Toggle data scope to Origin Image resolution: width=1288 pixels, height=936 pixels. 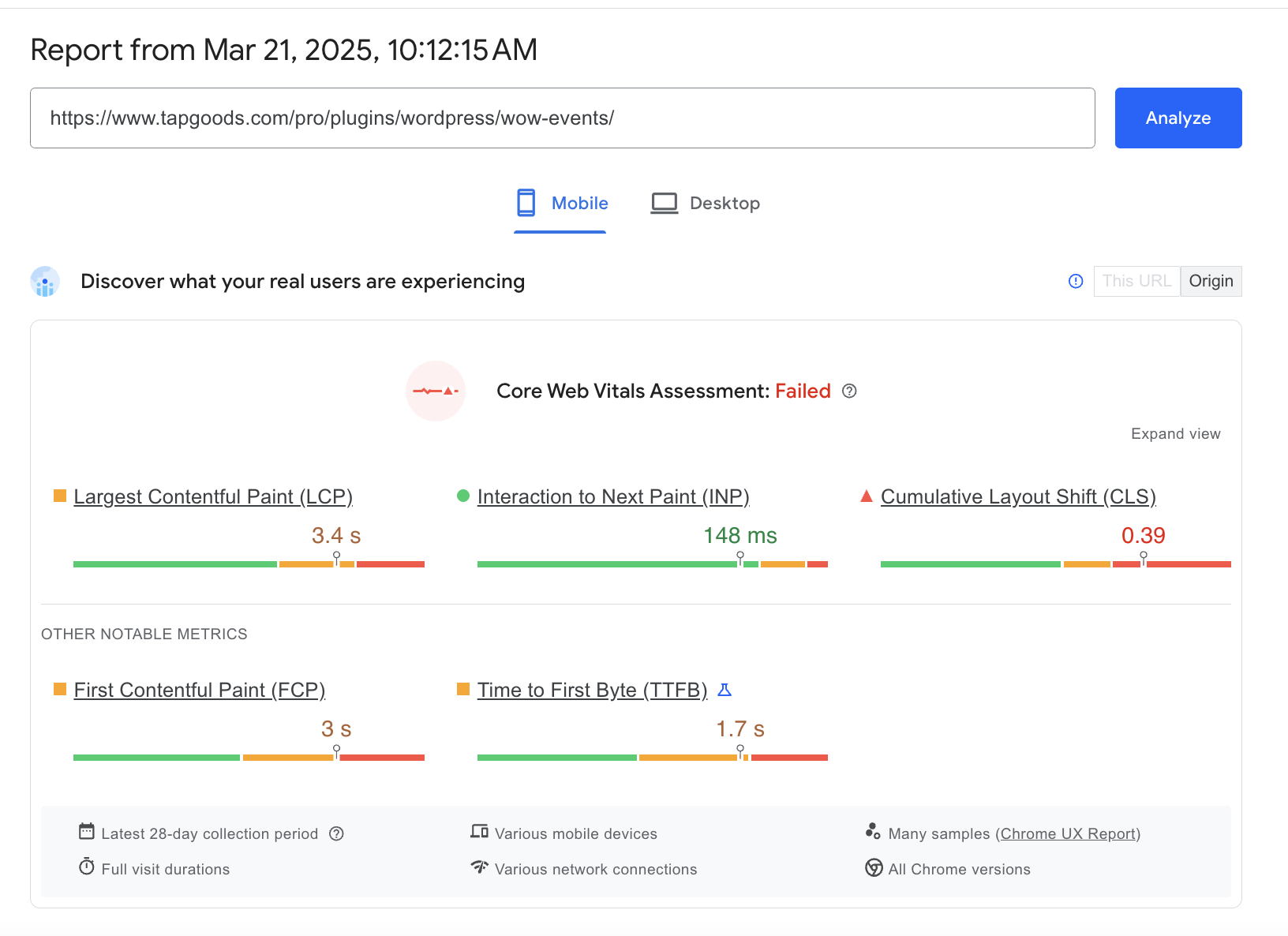click(1211, 281)
